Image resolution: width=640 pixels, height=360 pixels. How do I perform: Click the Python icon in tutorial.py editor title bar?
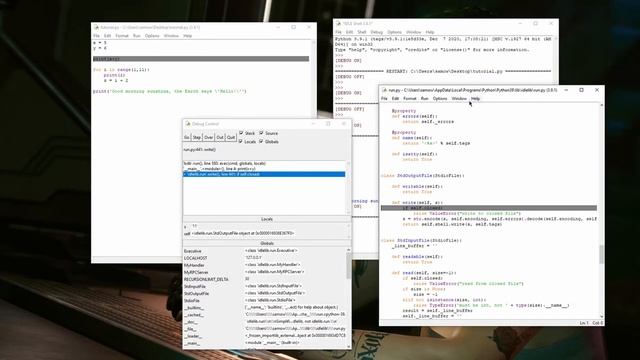click(x=96, y=27)
